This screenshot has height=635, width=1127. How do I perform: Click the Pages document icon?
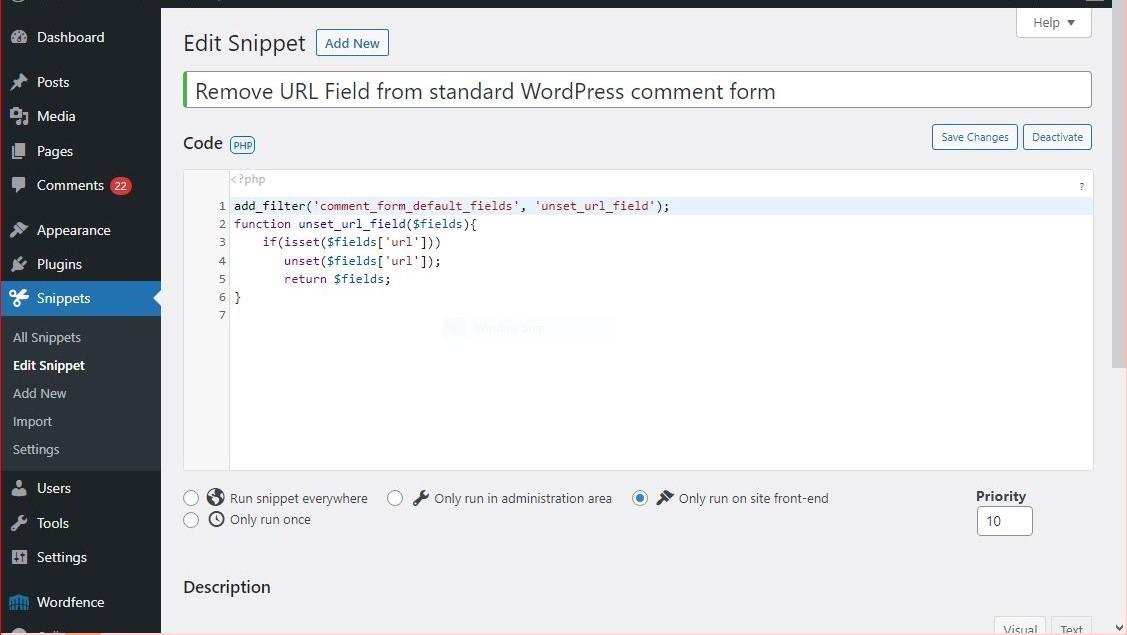point(19,151)
